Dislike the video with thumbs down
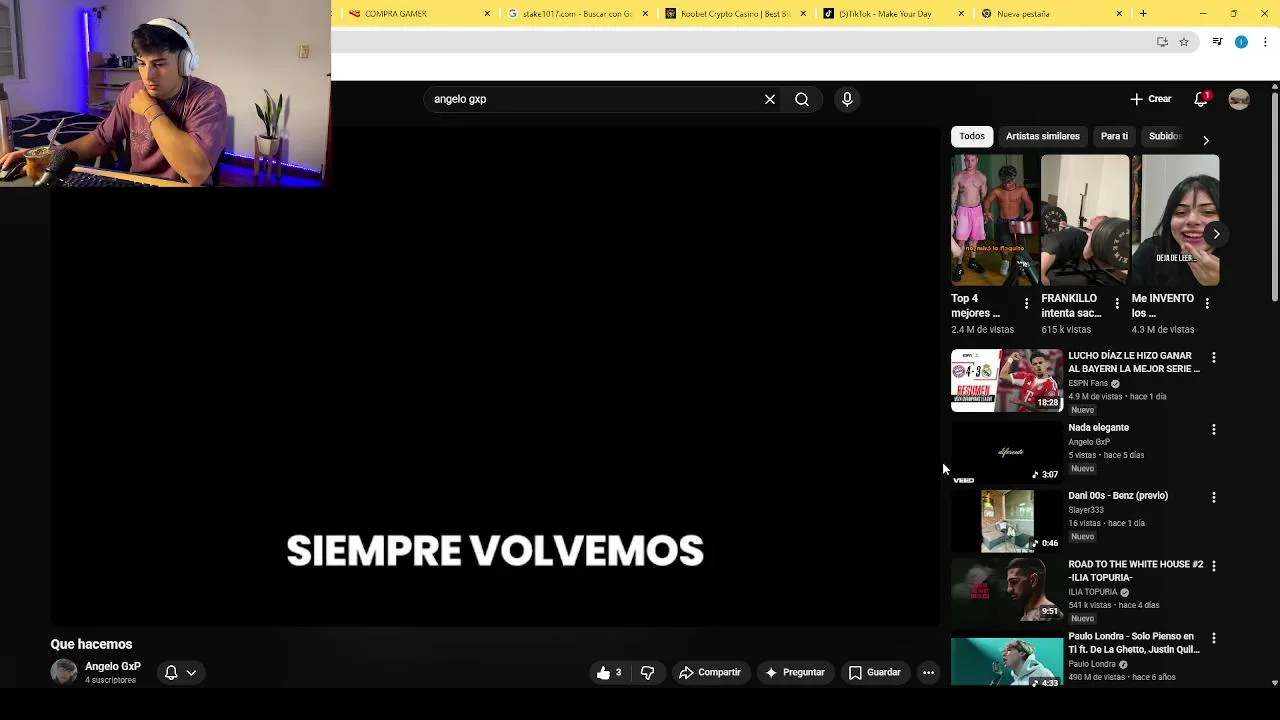Viewport: 1280px width, 720px height. pos(647,673)
